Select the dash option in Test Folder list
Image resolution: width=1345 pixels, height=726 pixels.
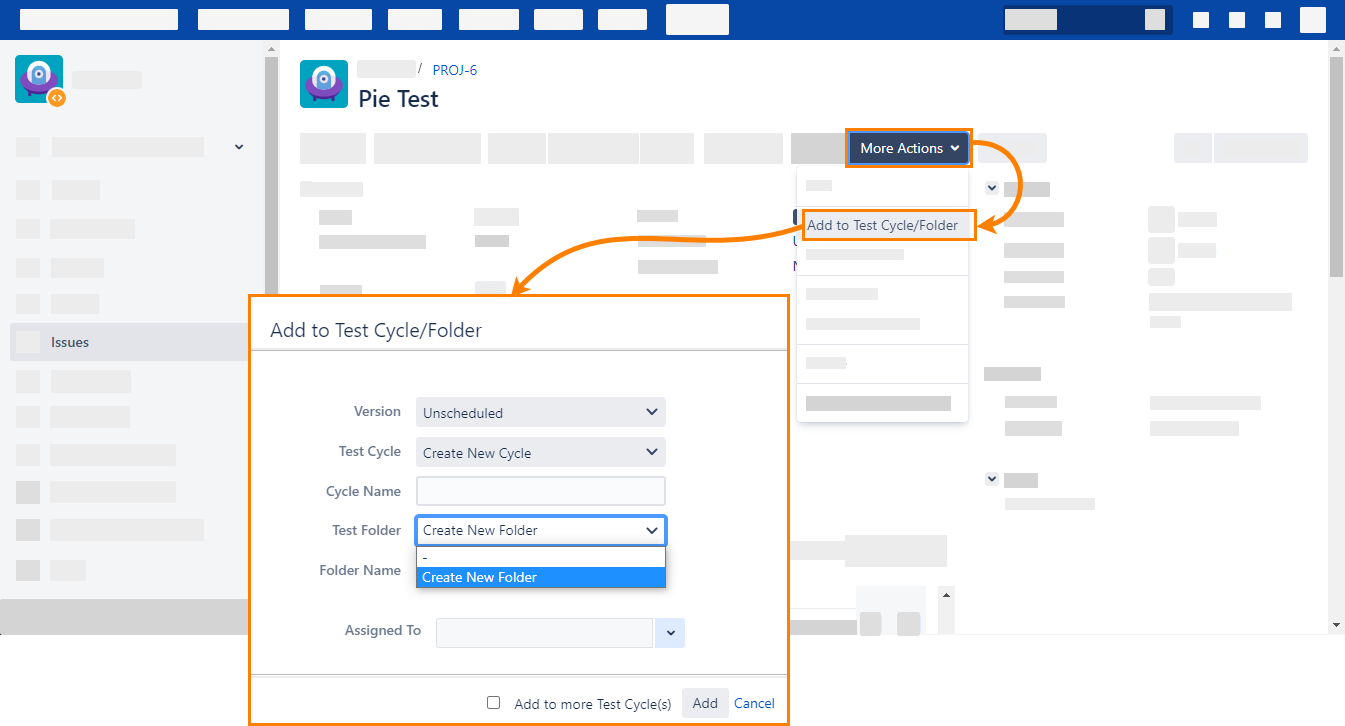(540, 557)
